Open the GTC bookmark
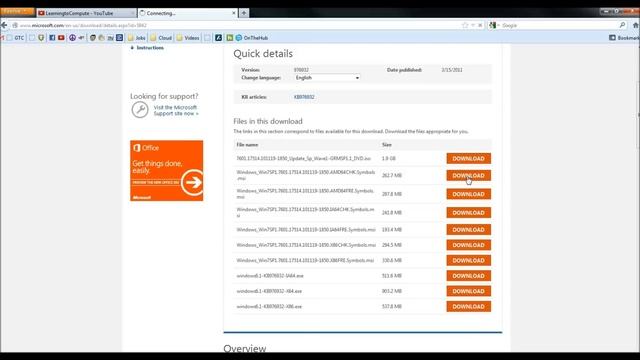Image resolution: width=640 pixels, height=360 pixels. click(16, 38)
